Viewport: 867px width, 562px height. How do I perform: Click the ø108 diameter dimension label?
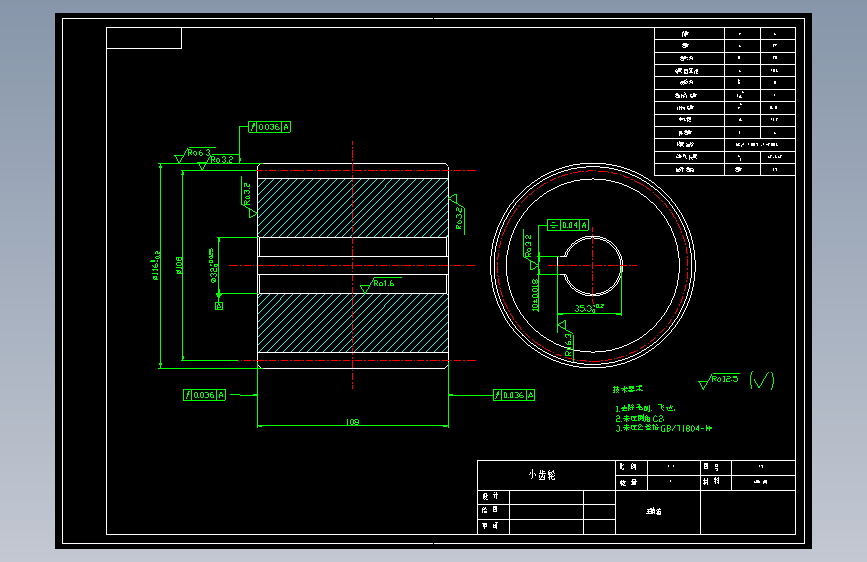[179, 265]
